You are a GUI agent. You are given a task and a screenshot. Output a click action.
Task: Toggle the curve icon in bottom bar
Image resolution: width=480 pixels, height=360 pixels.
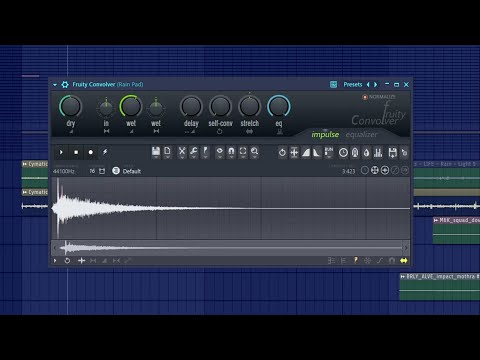coord(380,261)
